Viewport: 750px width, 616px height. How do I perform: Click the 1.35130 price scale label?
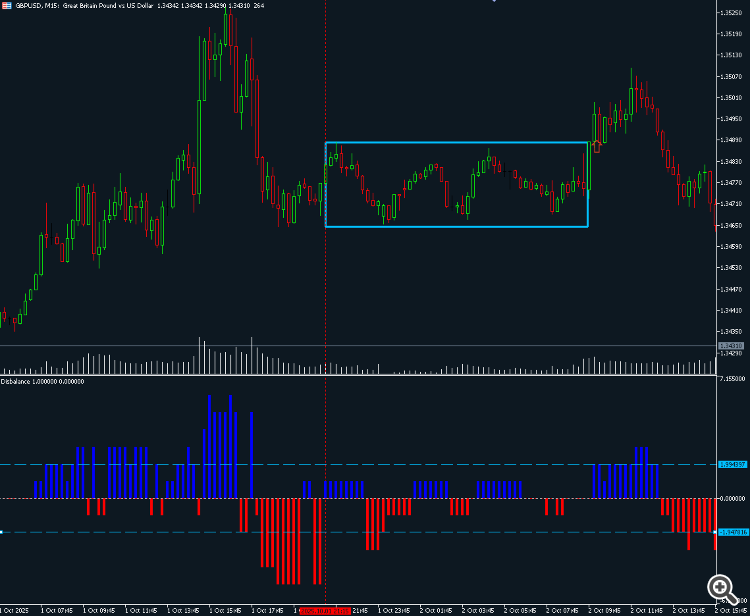[731, 55]
